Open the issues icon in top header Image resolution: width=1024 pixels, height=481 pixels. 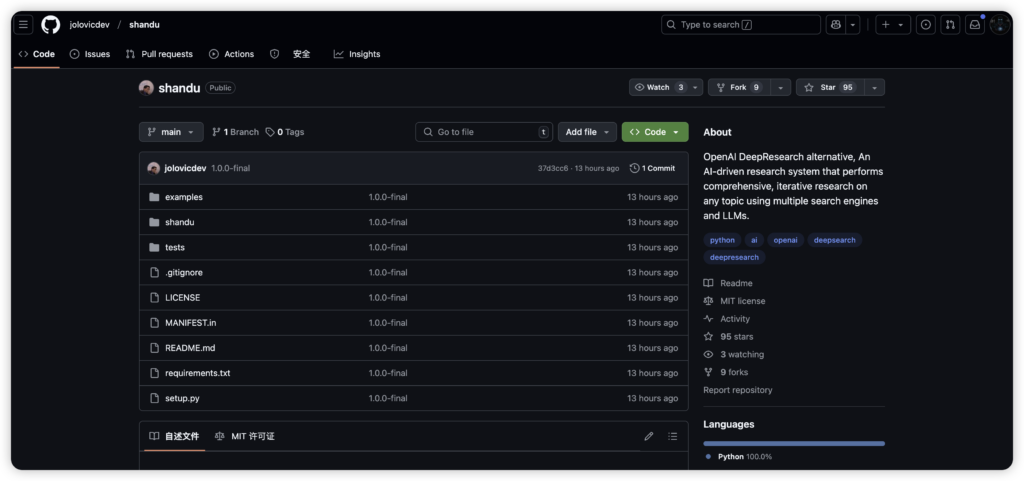[925, 25]
